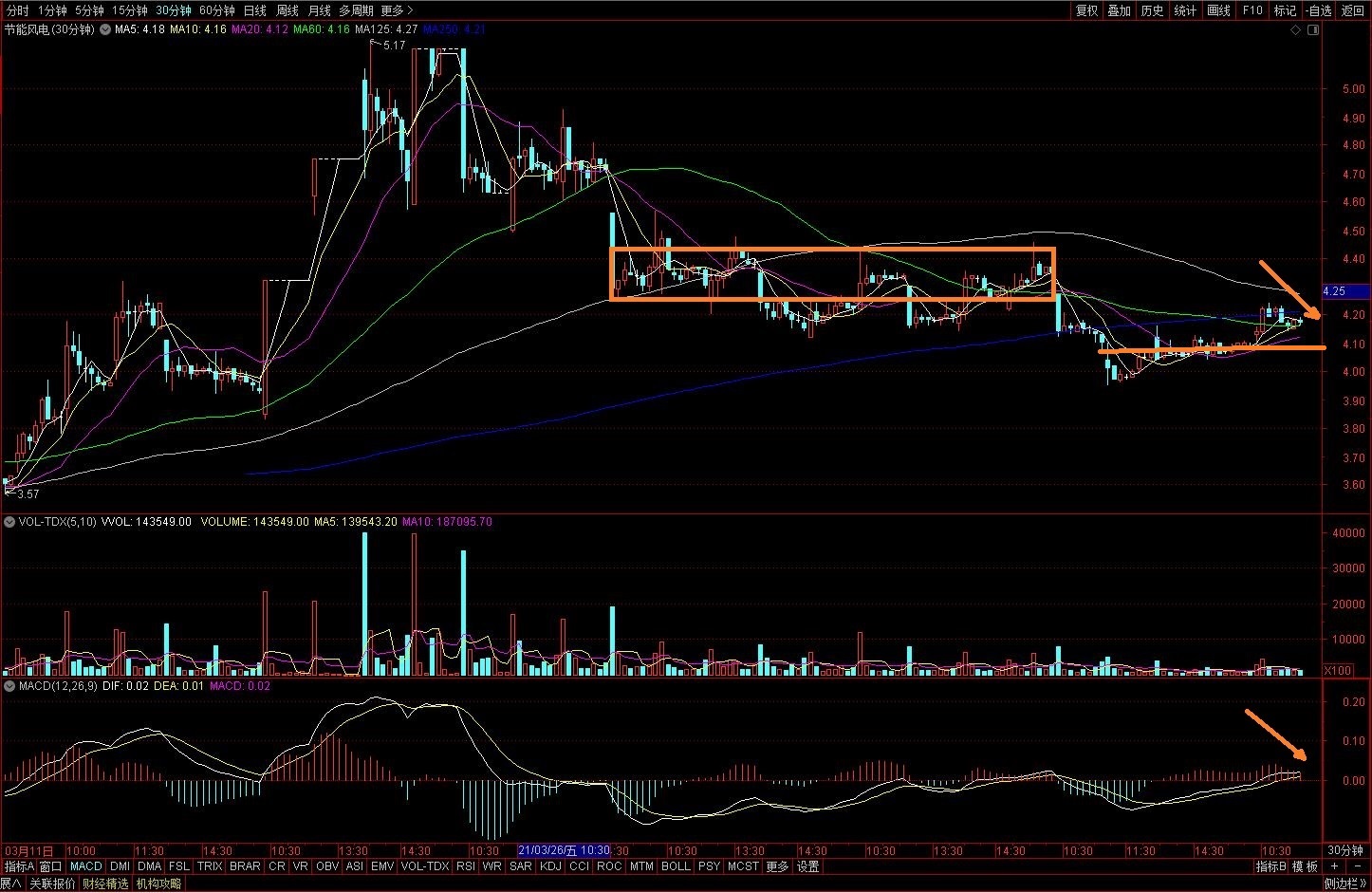Select the DMI indicator tab
The image size is (1372, 893).
120,866
